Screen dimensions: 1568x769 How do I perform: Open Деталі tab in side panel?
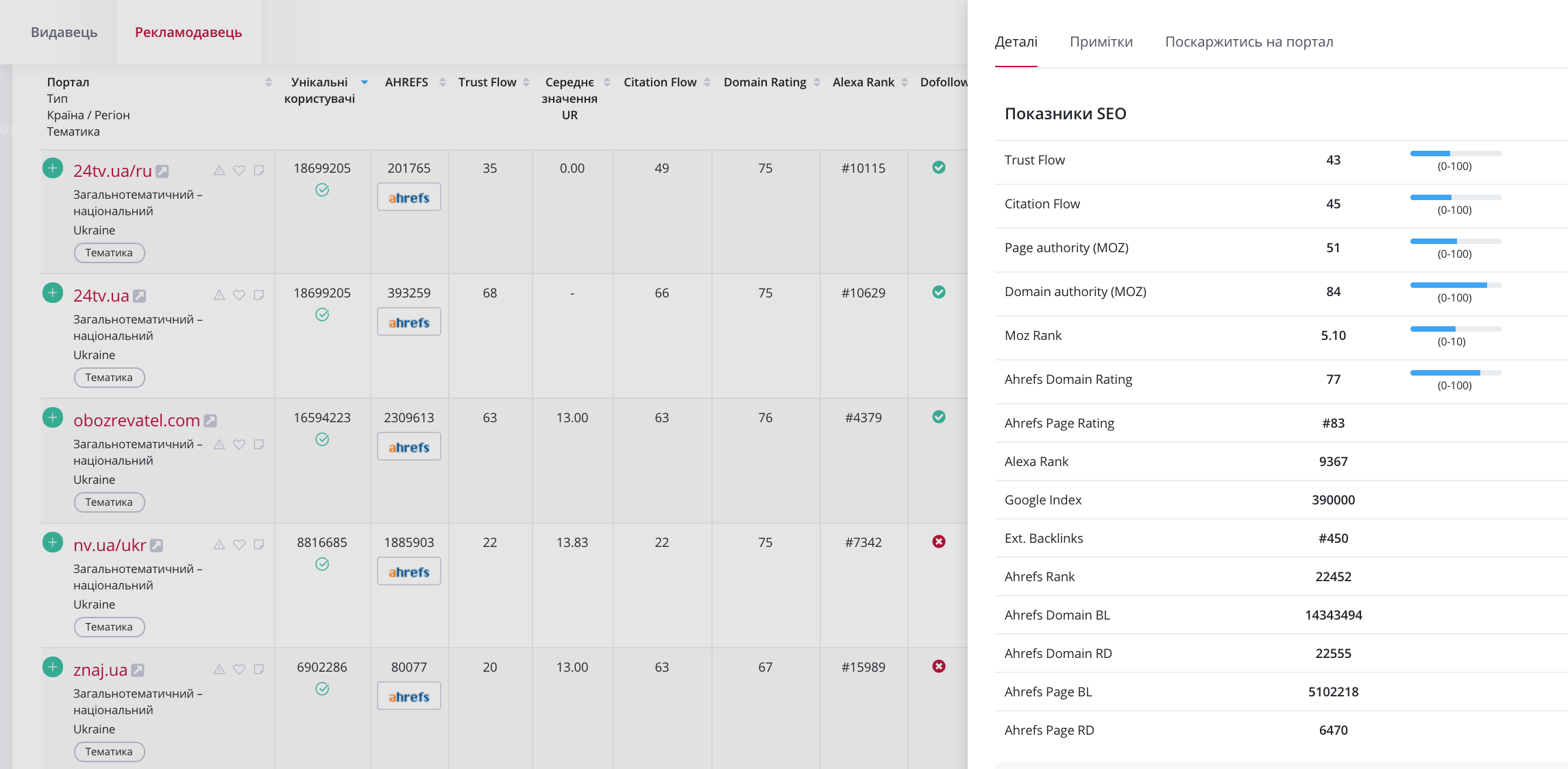tap(1016, 42)
